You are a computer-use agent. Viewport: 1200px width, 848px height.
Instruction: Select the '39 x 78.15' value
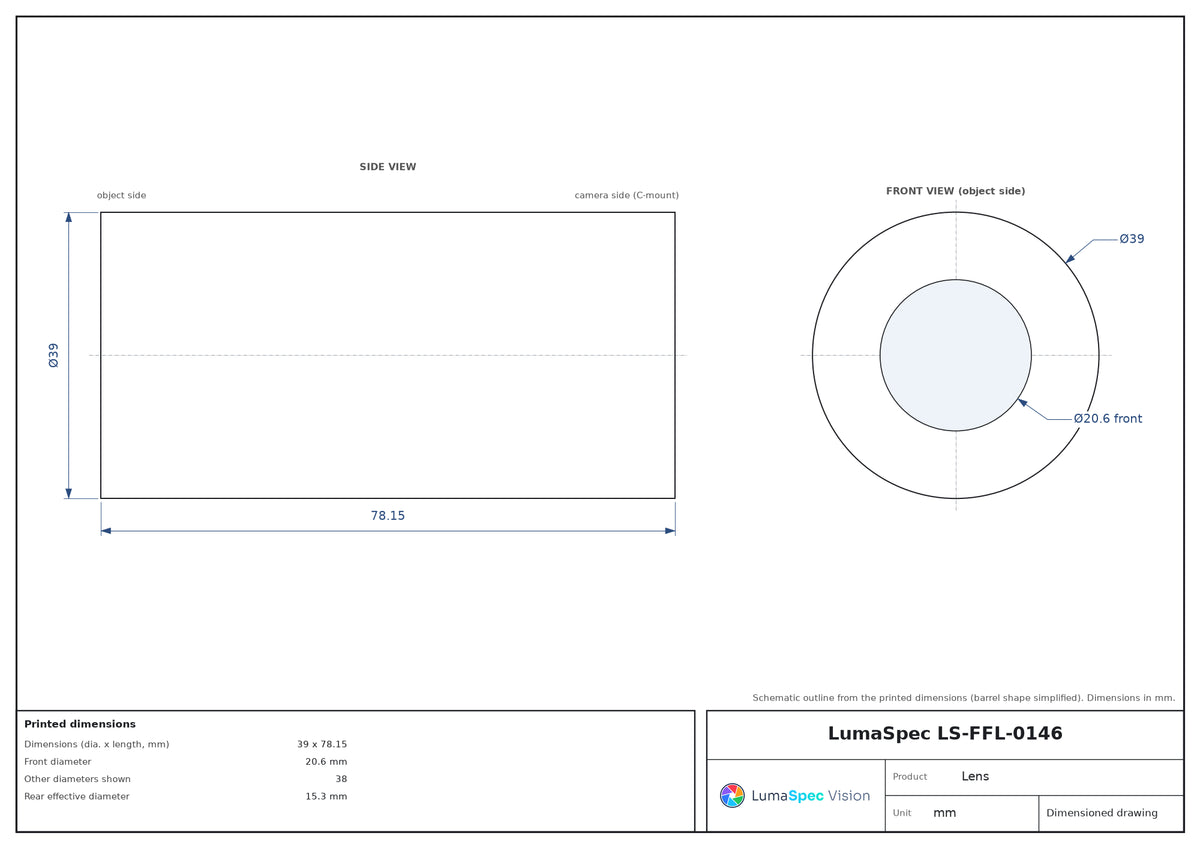click(322, 744)
